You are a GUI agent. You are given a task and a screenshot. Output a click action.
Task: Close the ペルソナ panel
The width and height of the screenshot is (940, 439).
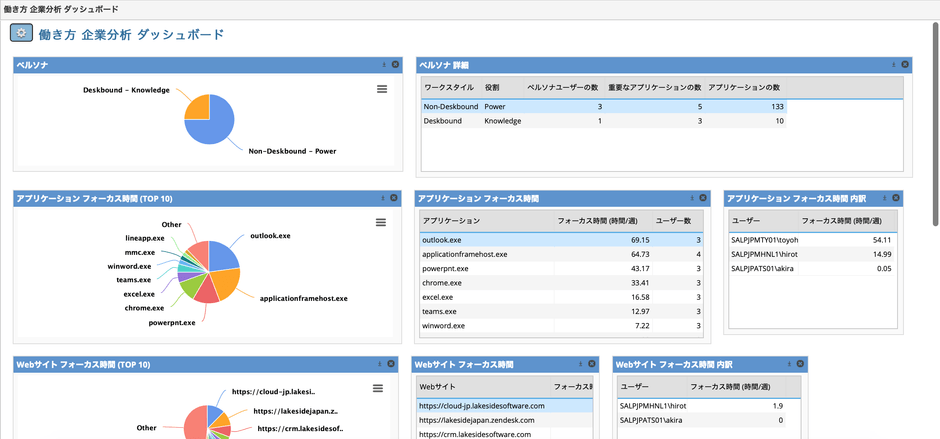pos(395,64)
